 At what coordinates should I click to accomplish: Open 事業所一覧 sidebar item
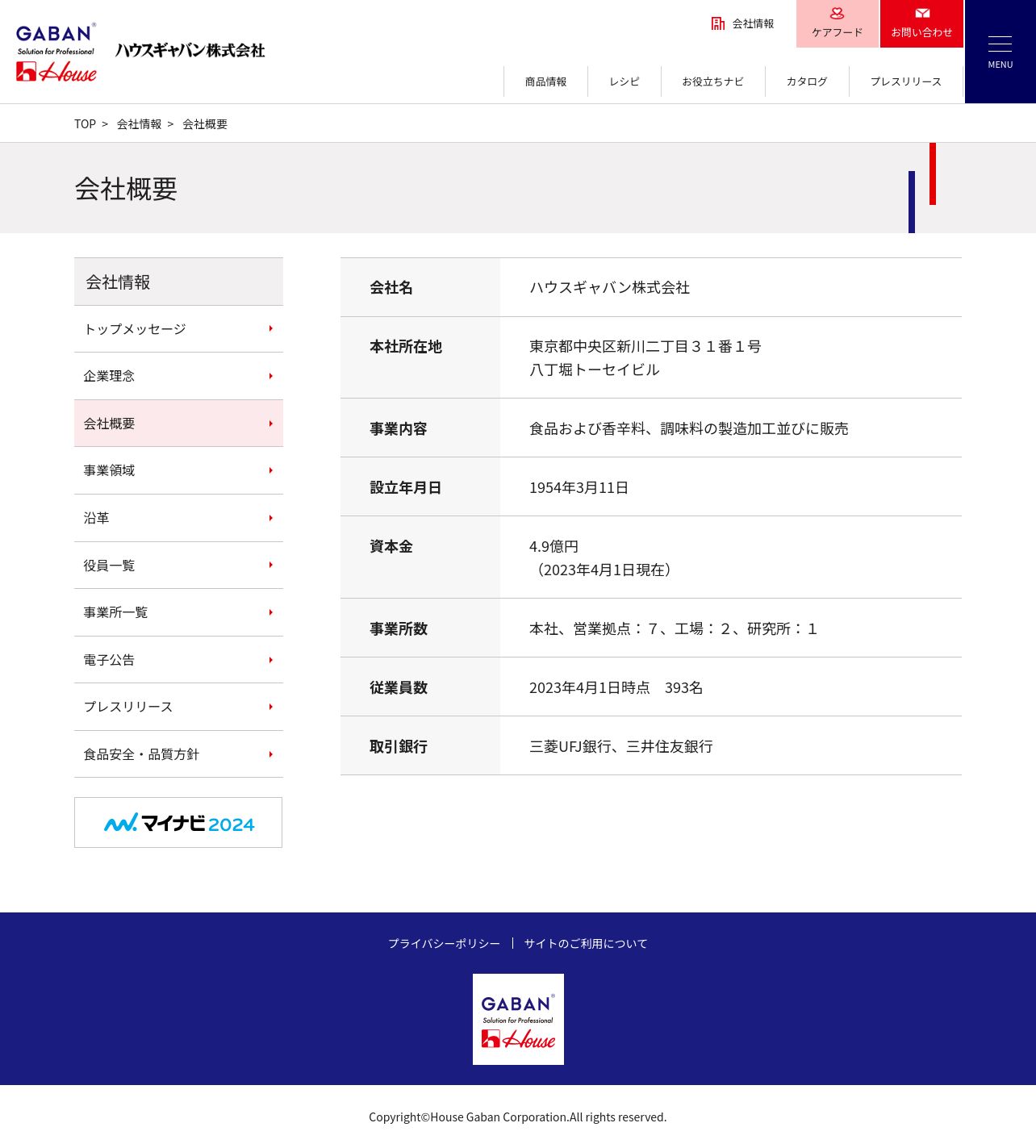click(178, 612)
